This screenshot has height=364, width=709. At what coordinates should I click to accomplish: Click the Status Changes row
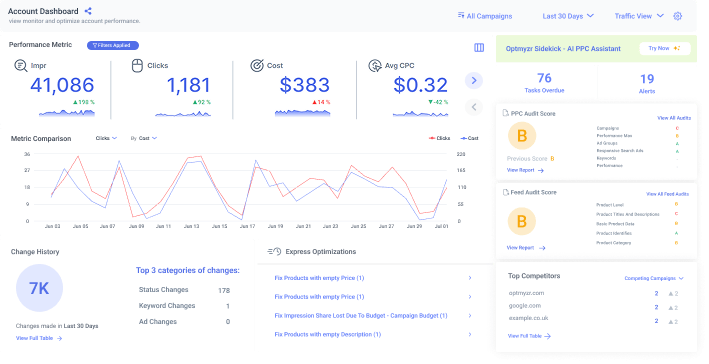[x=184, y=290]
